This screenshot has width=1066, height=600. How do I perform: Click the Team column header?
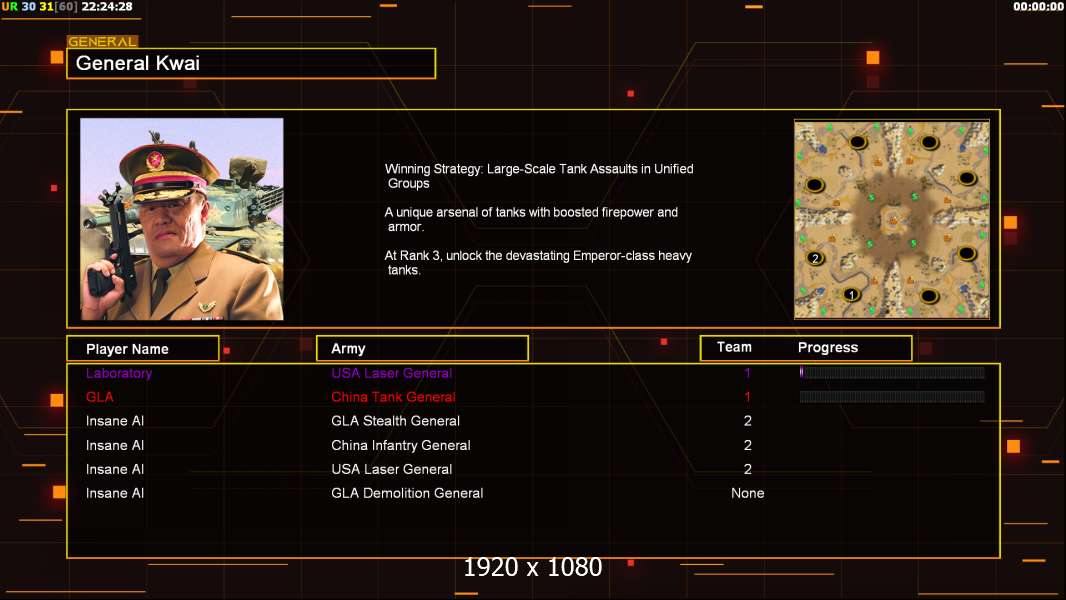pyautogui.click(x=734, y=347)
